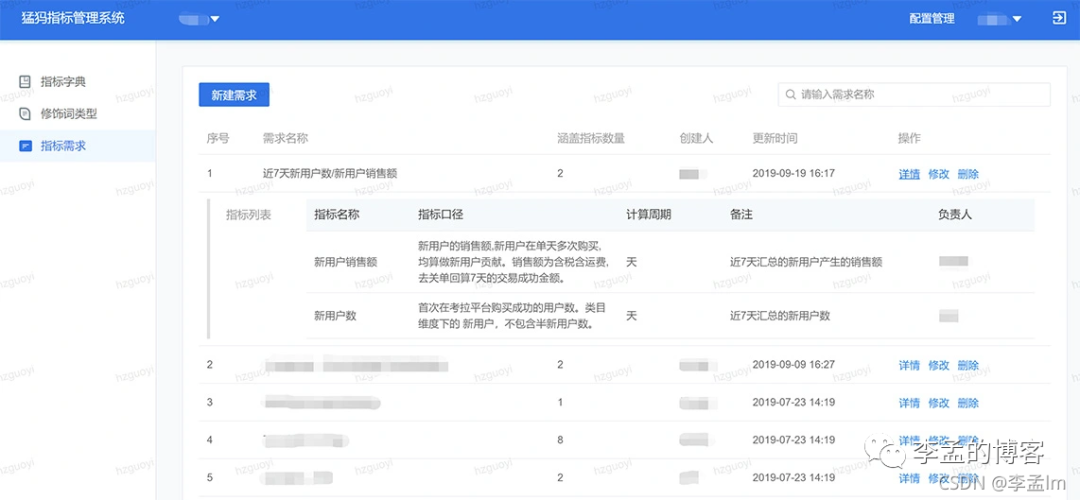Open 详情 for the 2019-09-09 row

coord(909,365)
